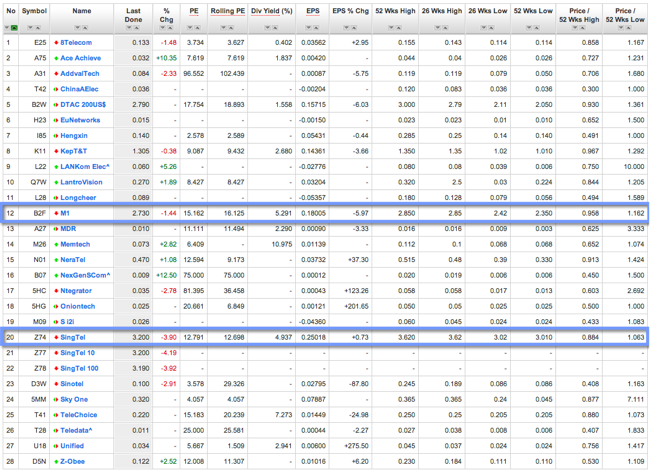Viewport: 650px width, 472px height.
Task: Click M1 dividend yield value 5.291
Action: pyautogui.click(x=284, y=213)
